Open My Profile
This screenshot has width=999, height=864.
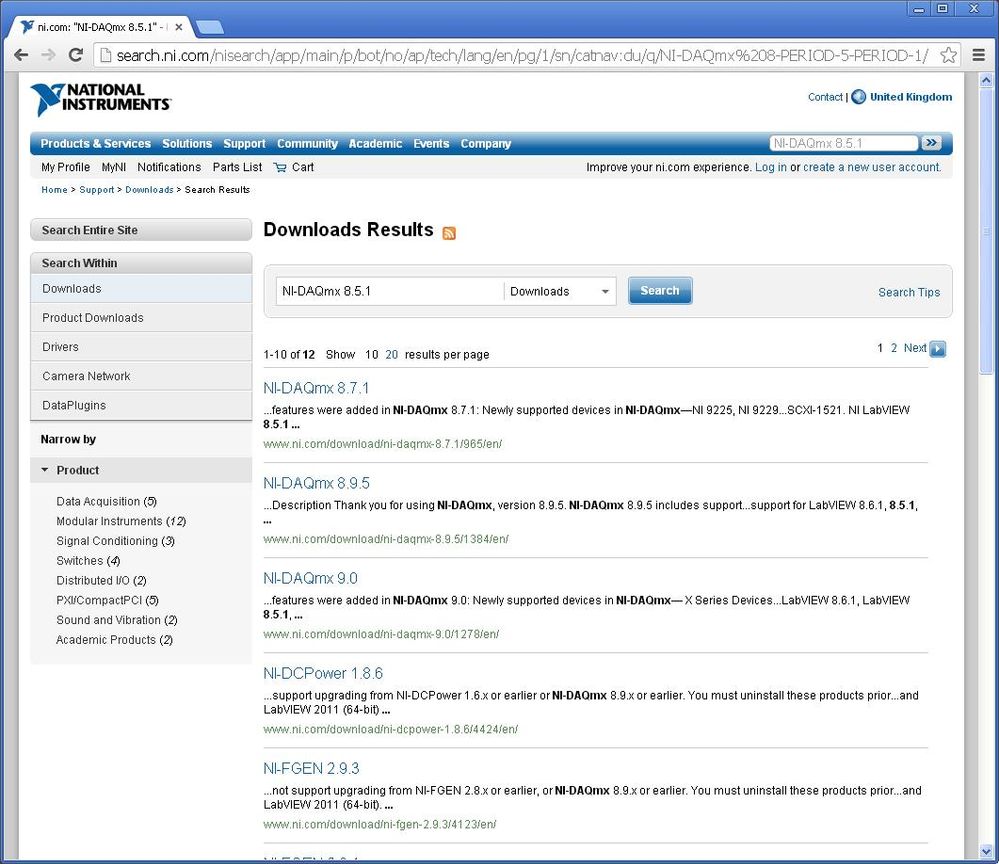66,167
